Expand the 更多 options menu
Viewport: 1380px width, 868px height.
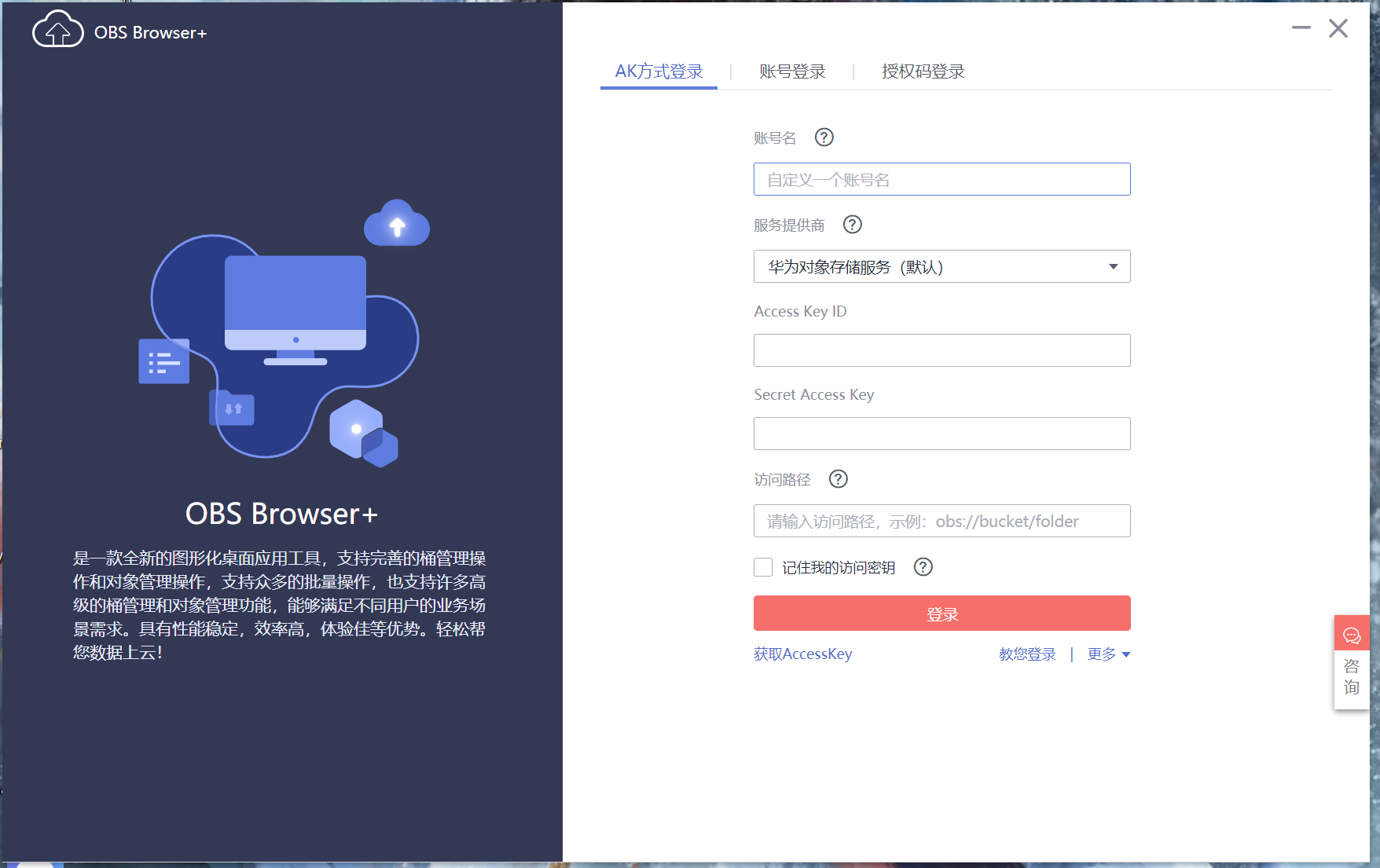click(x=1108, y=654)
